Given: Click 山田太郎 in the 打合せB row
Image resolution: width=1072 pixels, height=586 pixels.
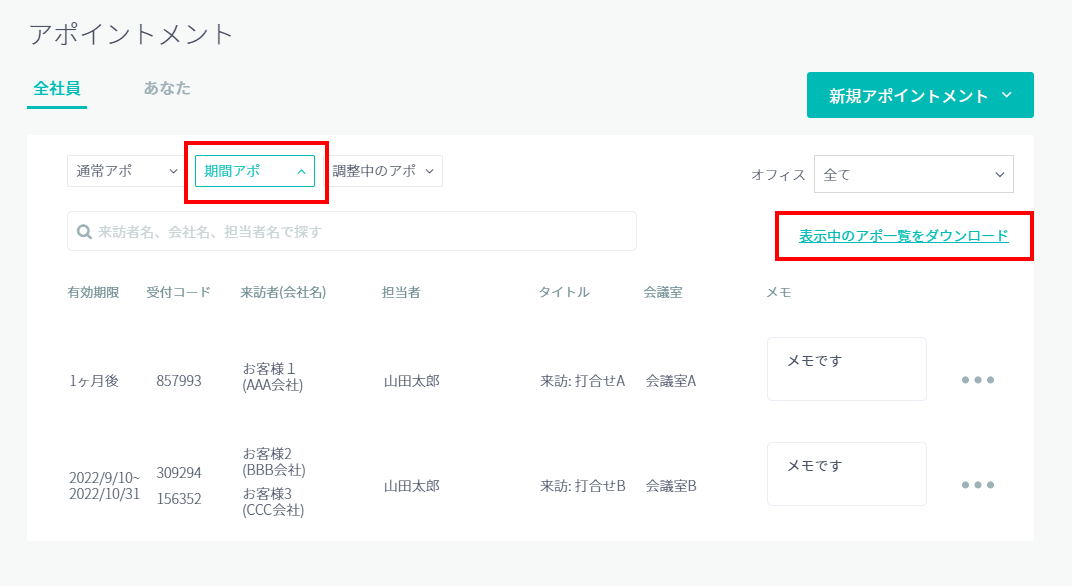Looking at the screenshot, I should coord(412,486).
